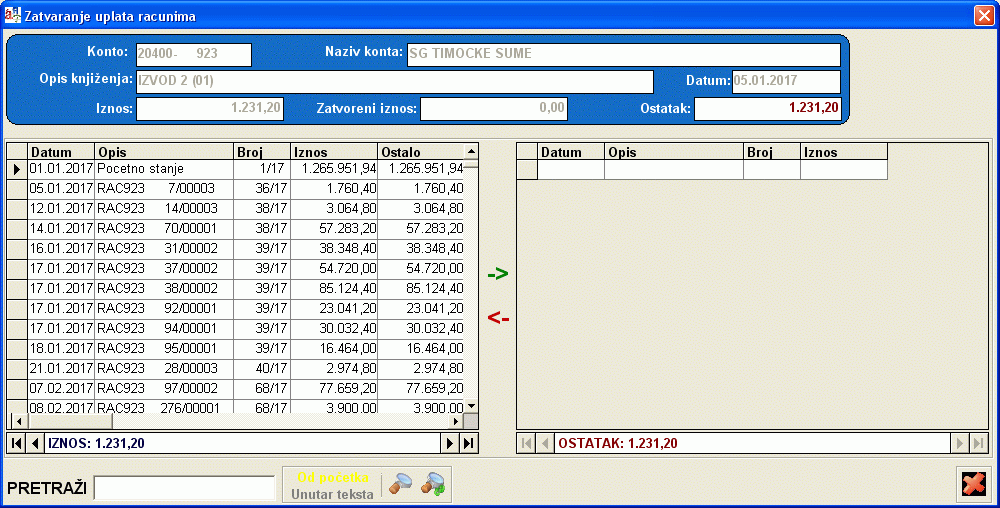Click the Zatvoreni iznos field
The height and width of the screenshot is (508, 1000).
click(x=494, y=108)
